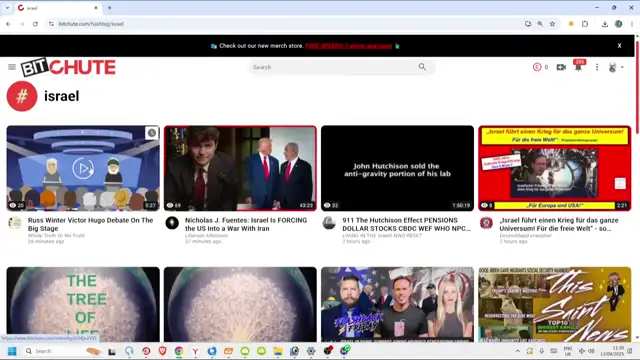Viewport: 640px width, 360px height.
Task: Open channel avatar beside Nicholas J. Fuentes video
Action: click(172, 223)
